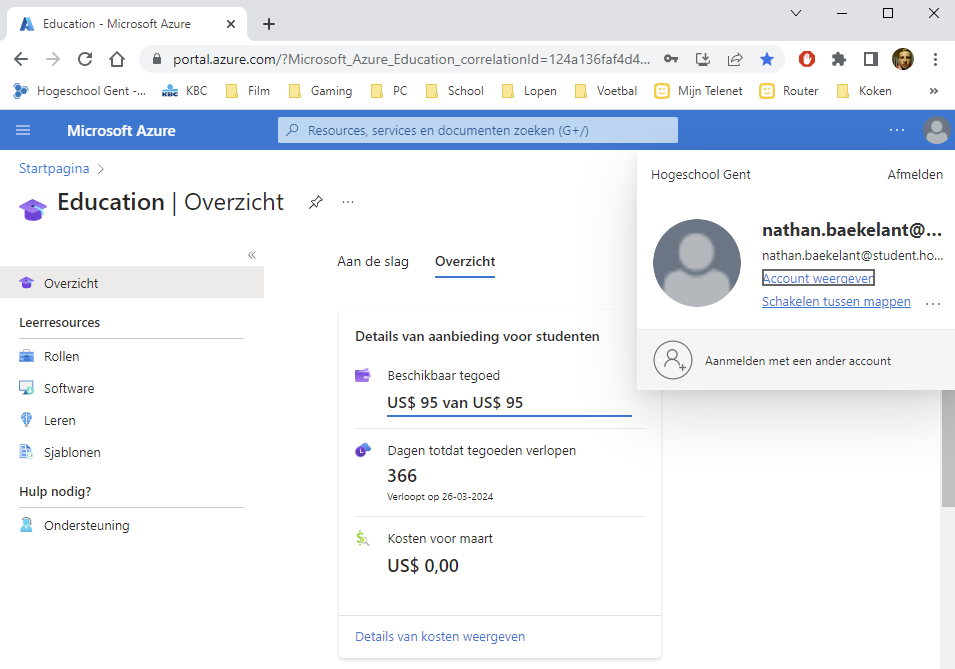Collapse the Education side menu
Viewport: 955px width, 669px height.
tap(252, 255)
